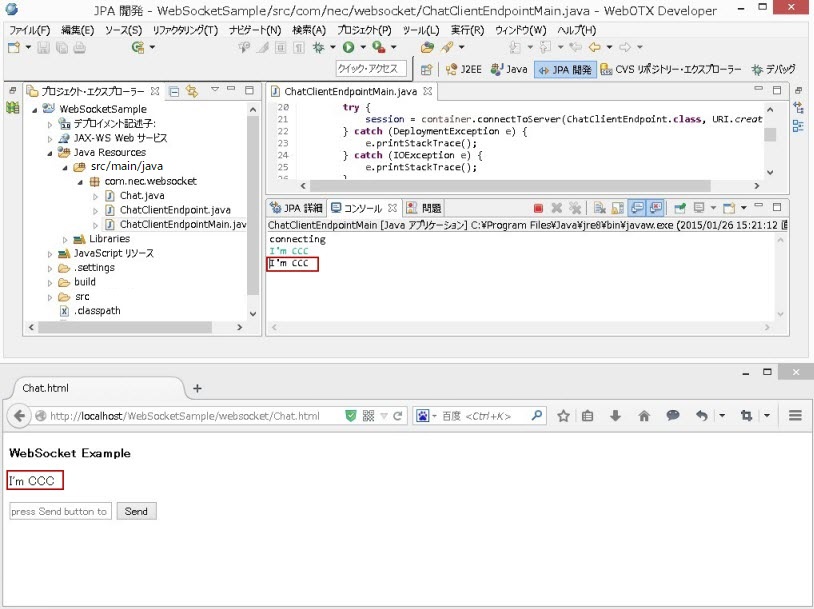Bookmark page with the star icon

click(x=563, y=416)
